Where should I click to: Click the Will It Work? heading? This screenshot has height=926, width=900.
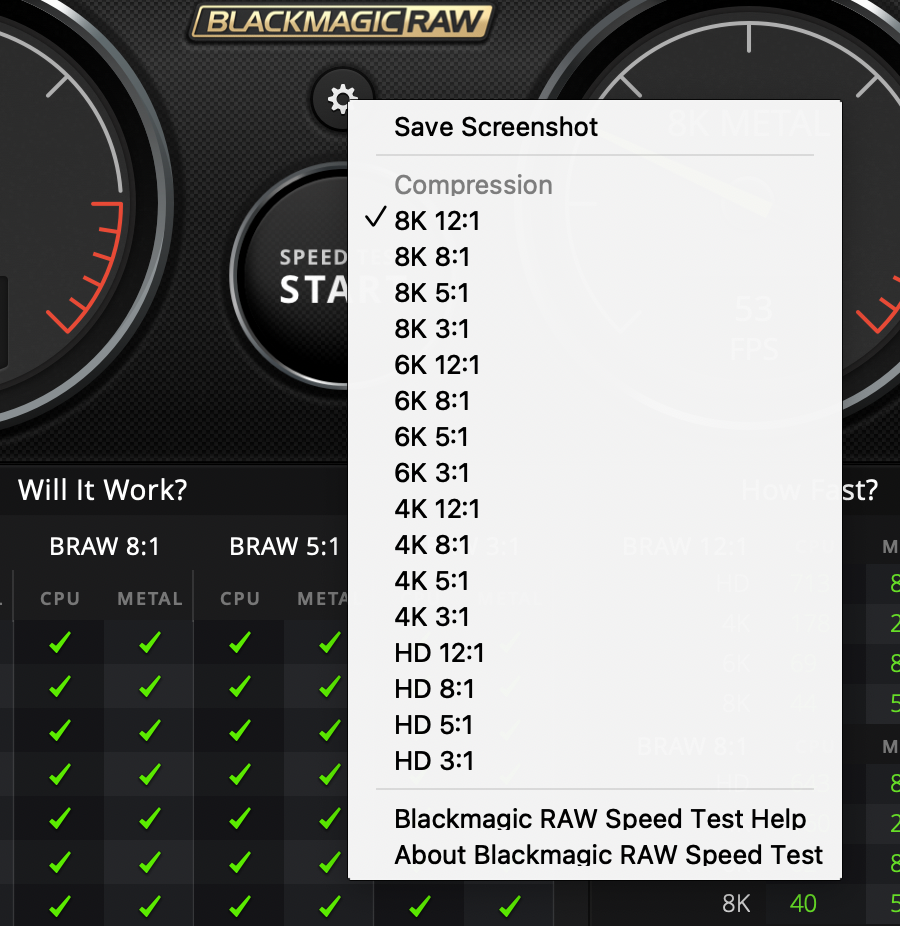point(102,490)
